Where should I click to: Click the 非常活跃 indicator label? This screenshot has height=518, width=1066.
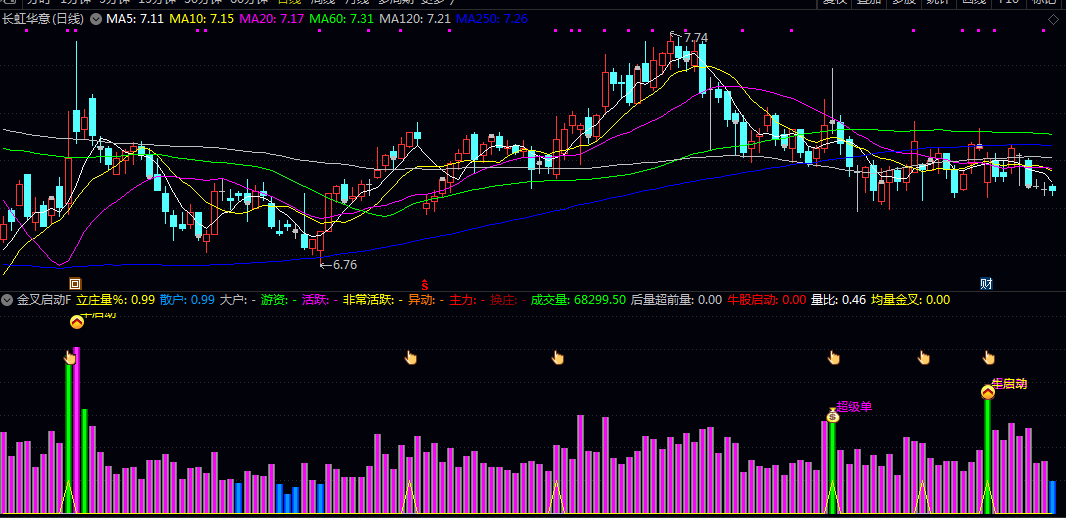373,300
